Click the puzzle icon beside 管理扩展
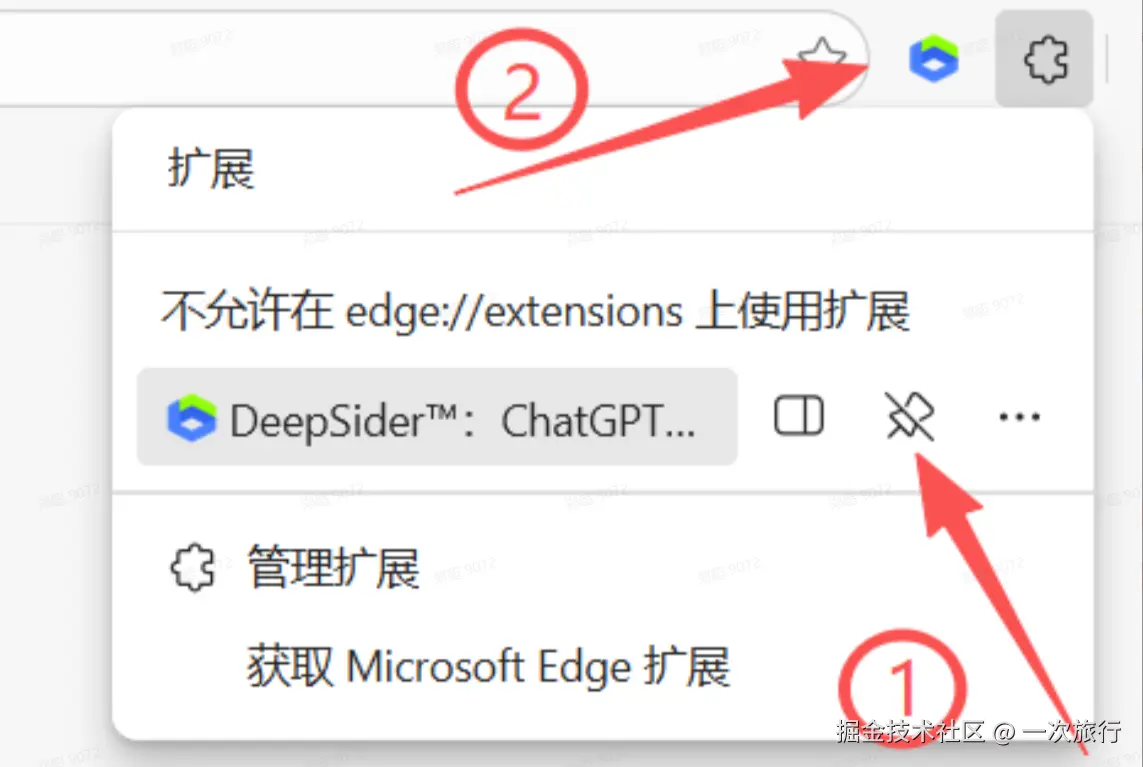The width and height of the screenshot is (1143, 767). pos(192,567)
